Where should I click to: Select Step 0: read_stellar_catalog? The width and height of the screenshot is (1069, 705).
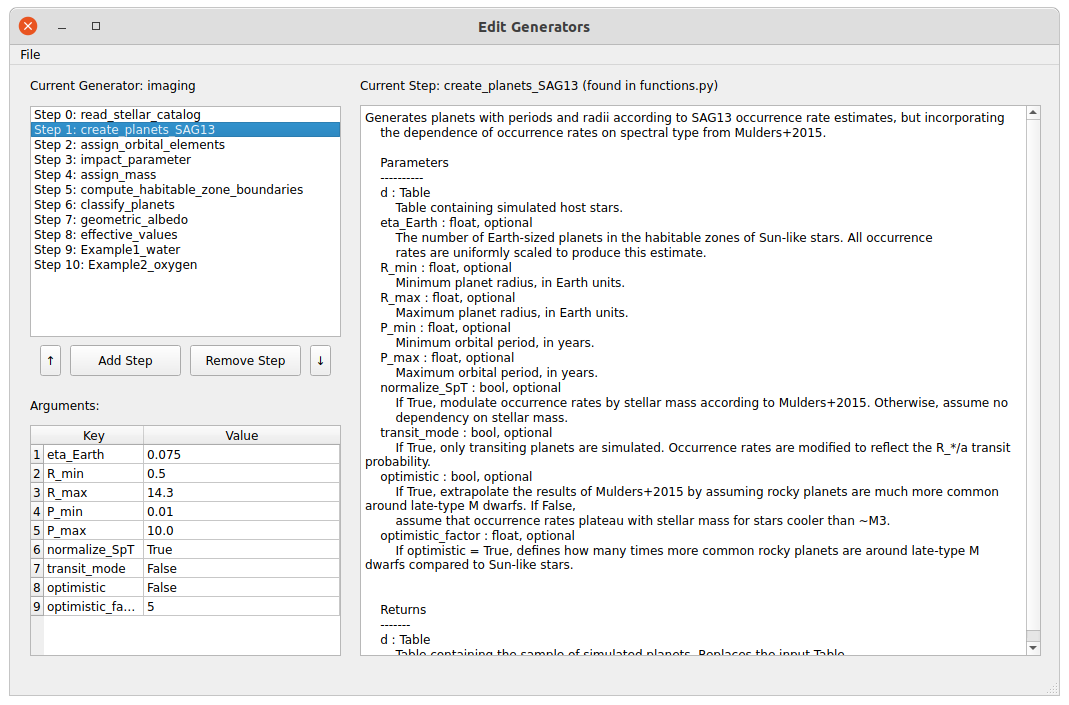[185, 115]
